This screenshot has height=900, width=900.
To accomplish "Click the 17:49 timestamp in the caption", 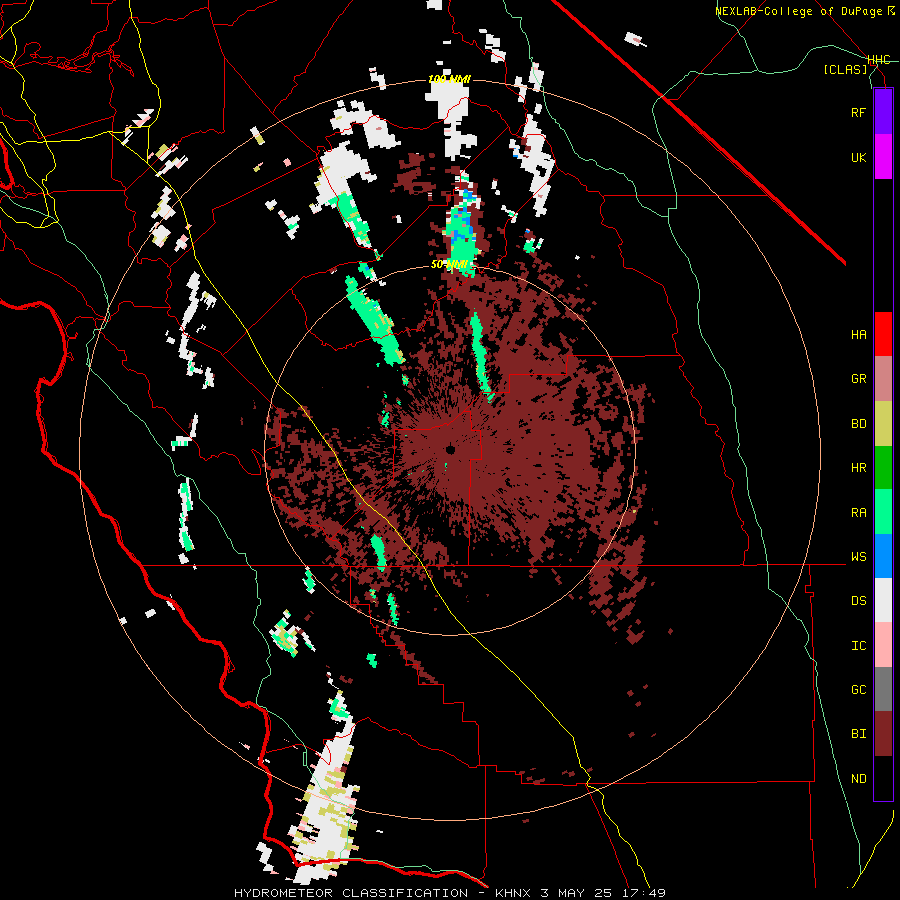I will tap(646, 893).
